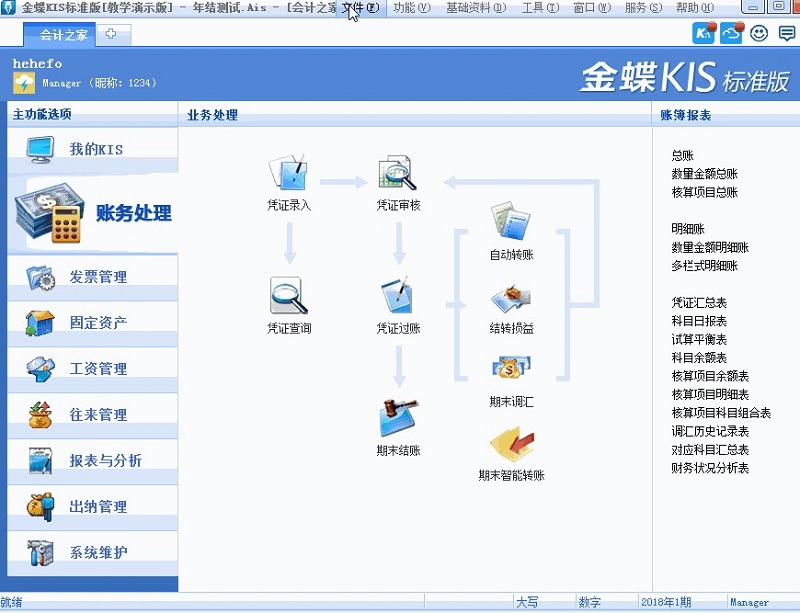
Task: Open the 数量金额总账 report link
Action: tap(704, 174)
